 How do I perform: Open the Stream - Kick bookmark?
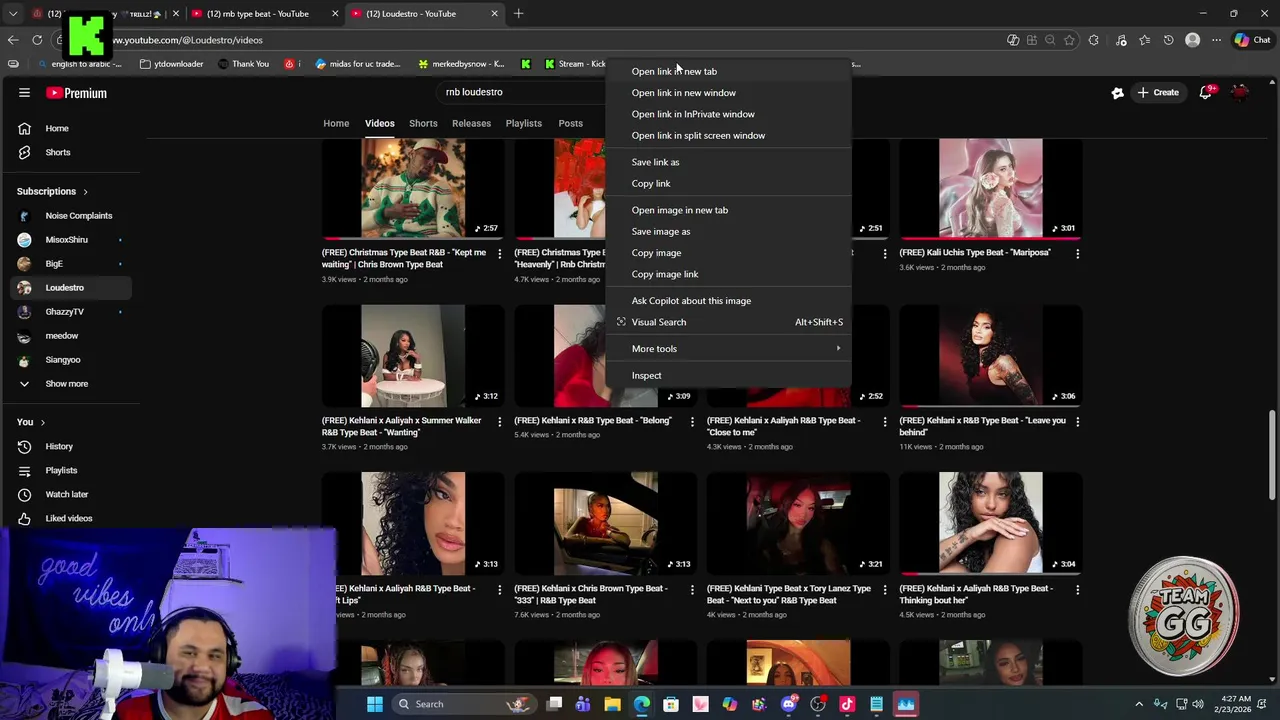click(575, 64)
